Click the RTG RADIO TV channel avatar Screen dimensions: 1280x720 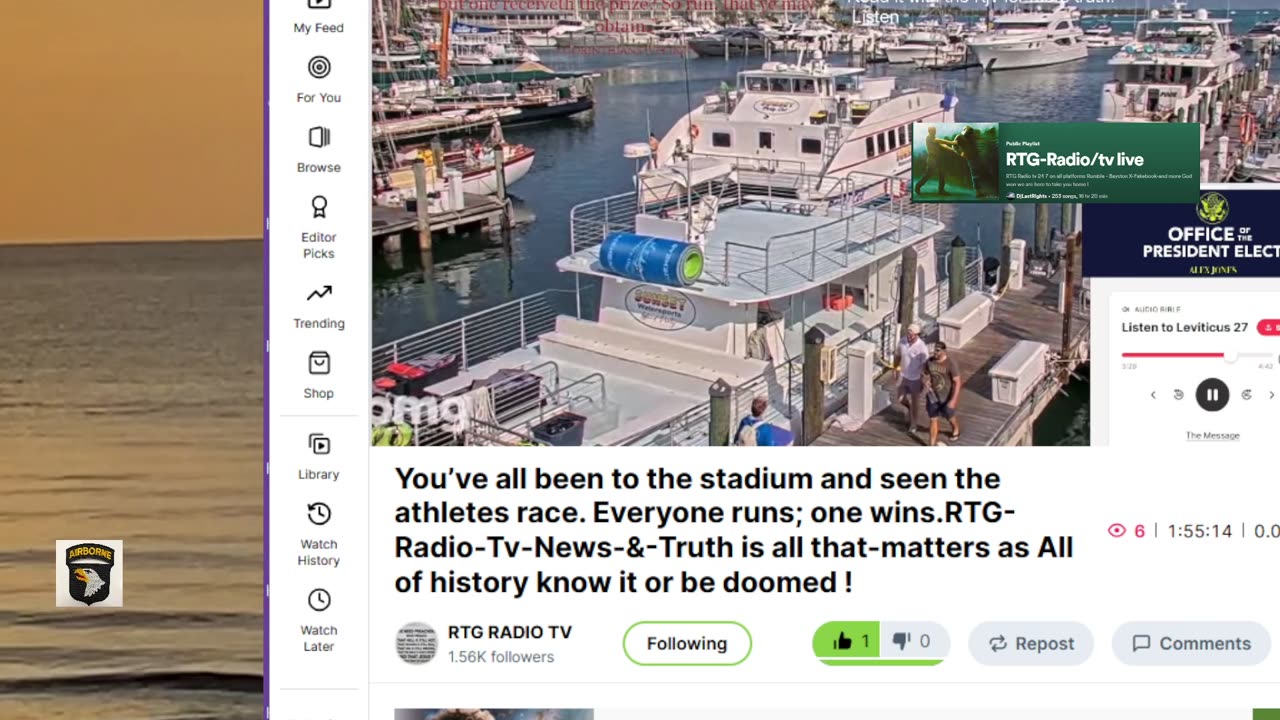(x=416, y=643)
